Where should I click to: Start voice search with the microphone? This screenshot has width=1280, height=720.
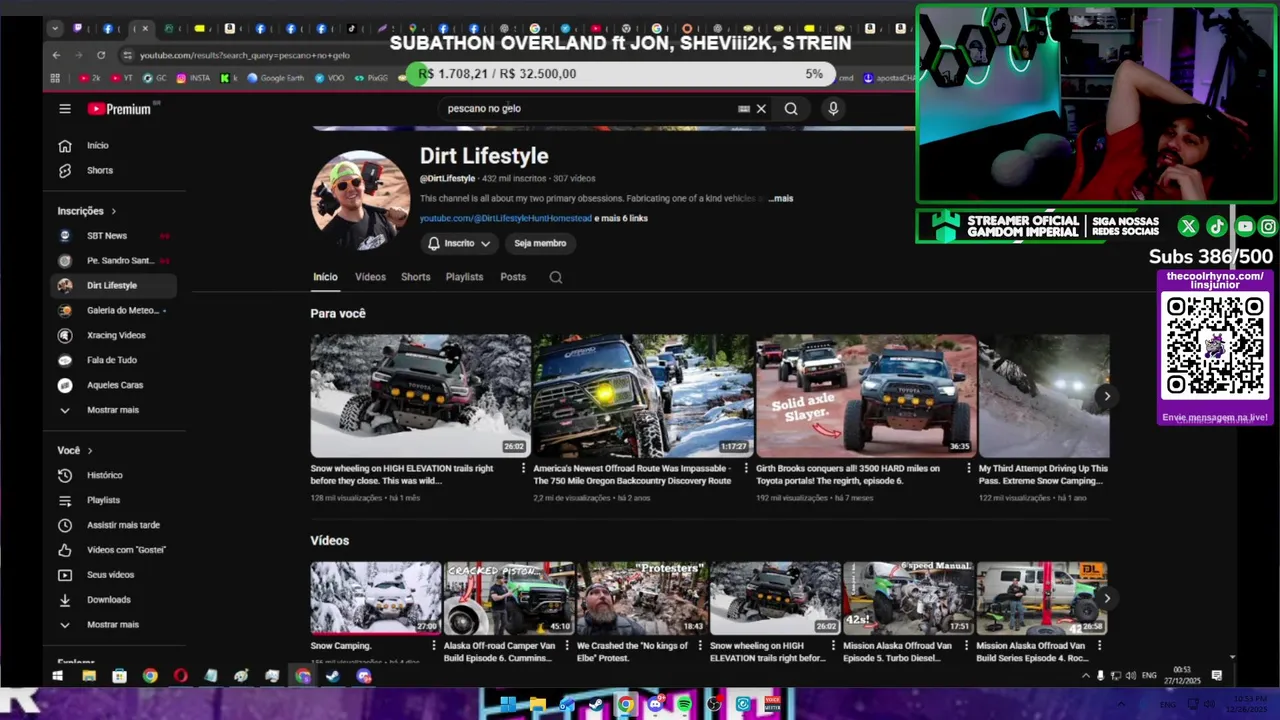tap(833, 109)
